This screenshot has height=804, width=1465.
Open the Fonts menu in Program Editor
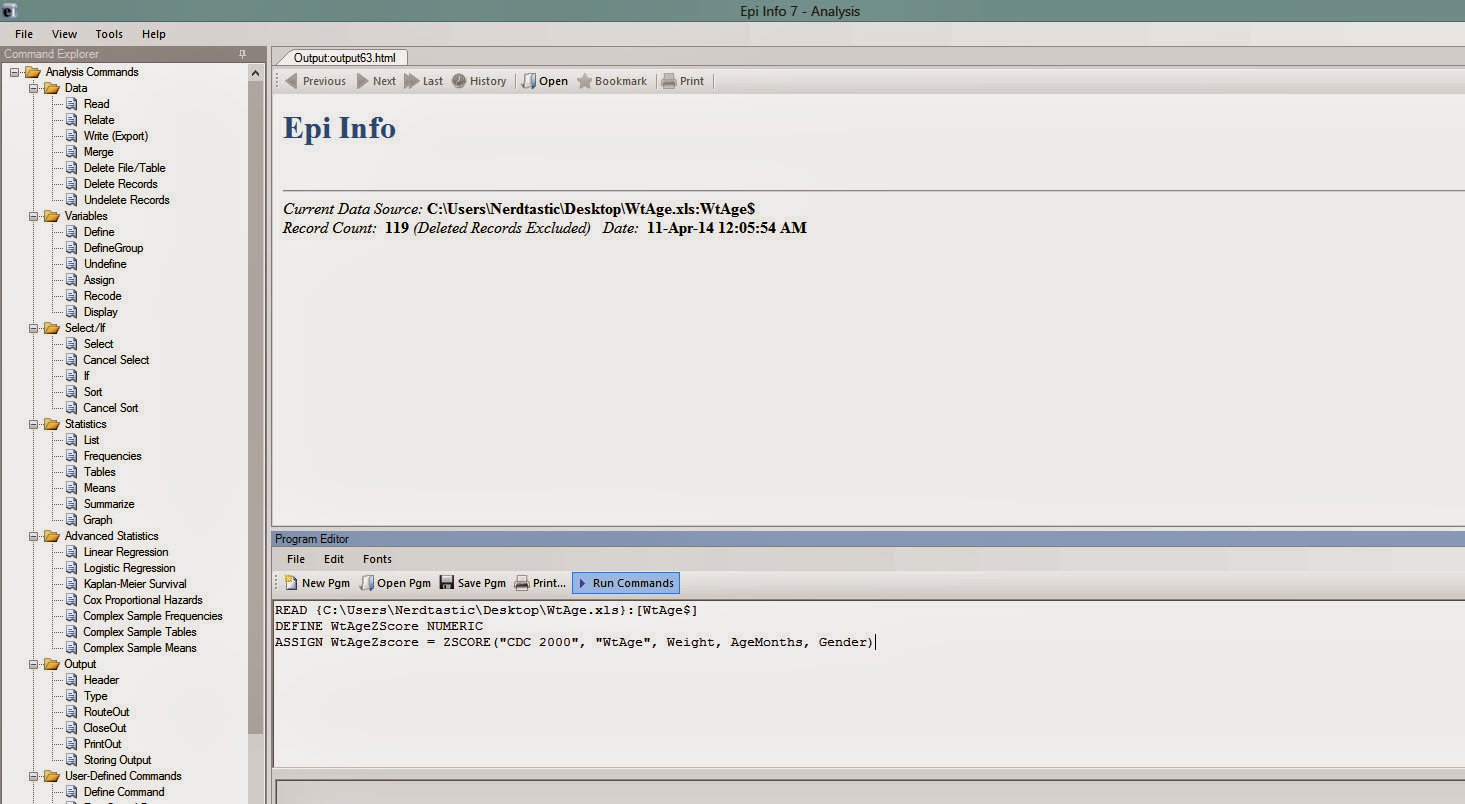[377, 559]
